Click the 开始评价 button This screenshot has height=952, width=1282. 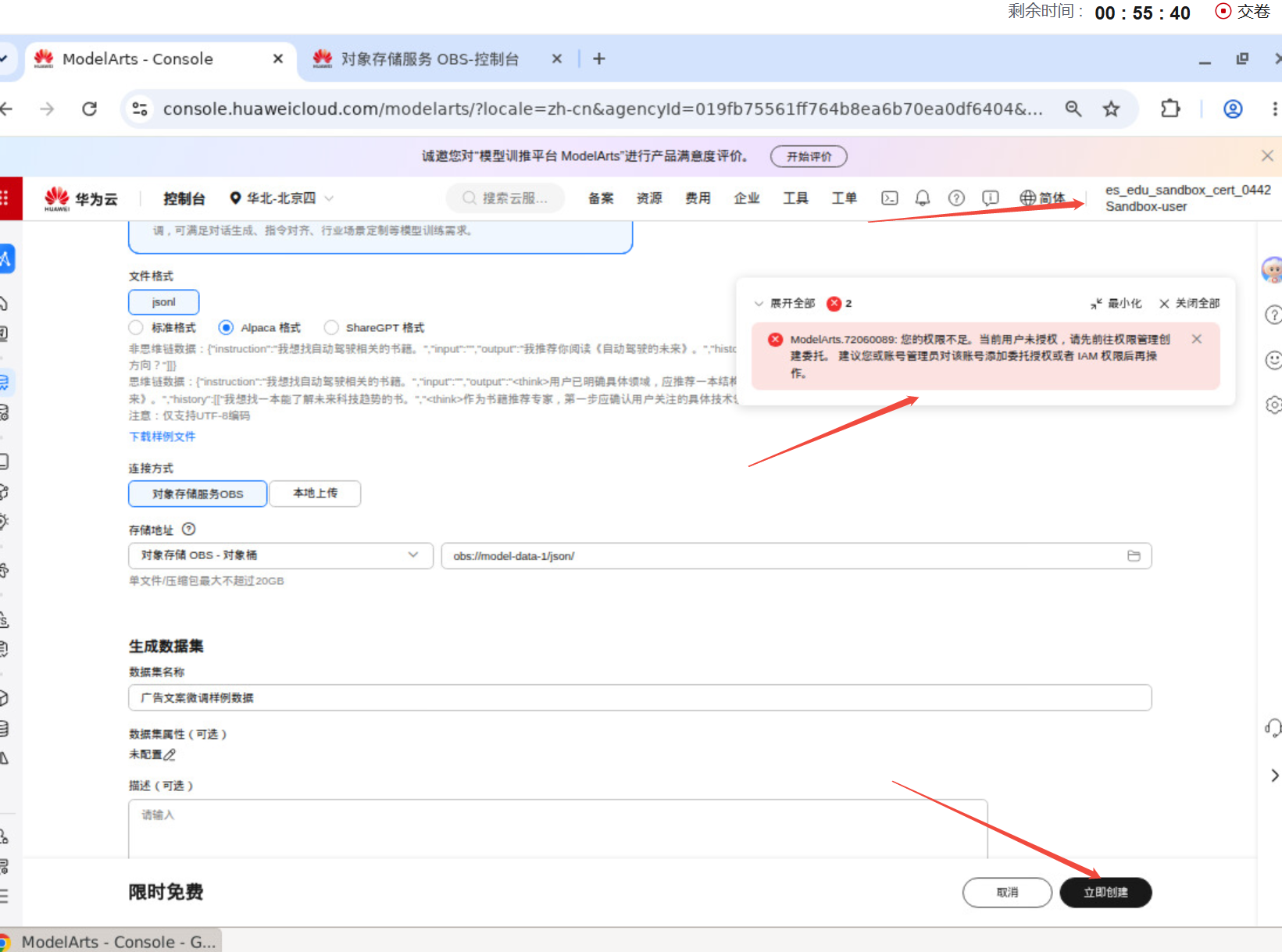(x=809, y=156)
